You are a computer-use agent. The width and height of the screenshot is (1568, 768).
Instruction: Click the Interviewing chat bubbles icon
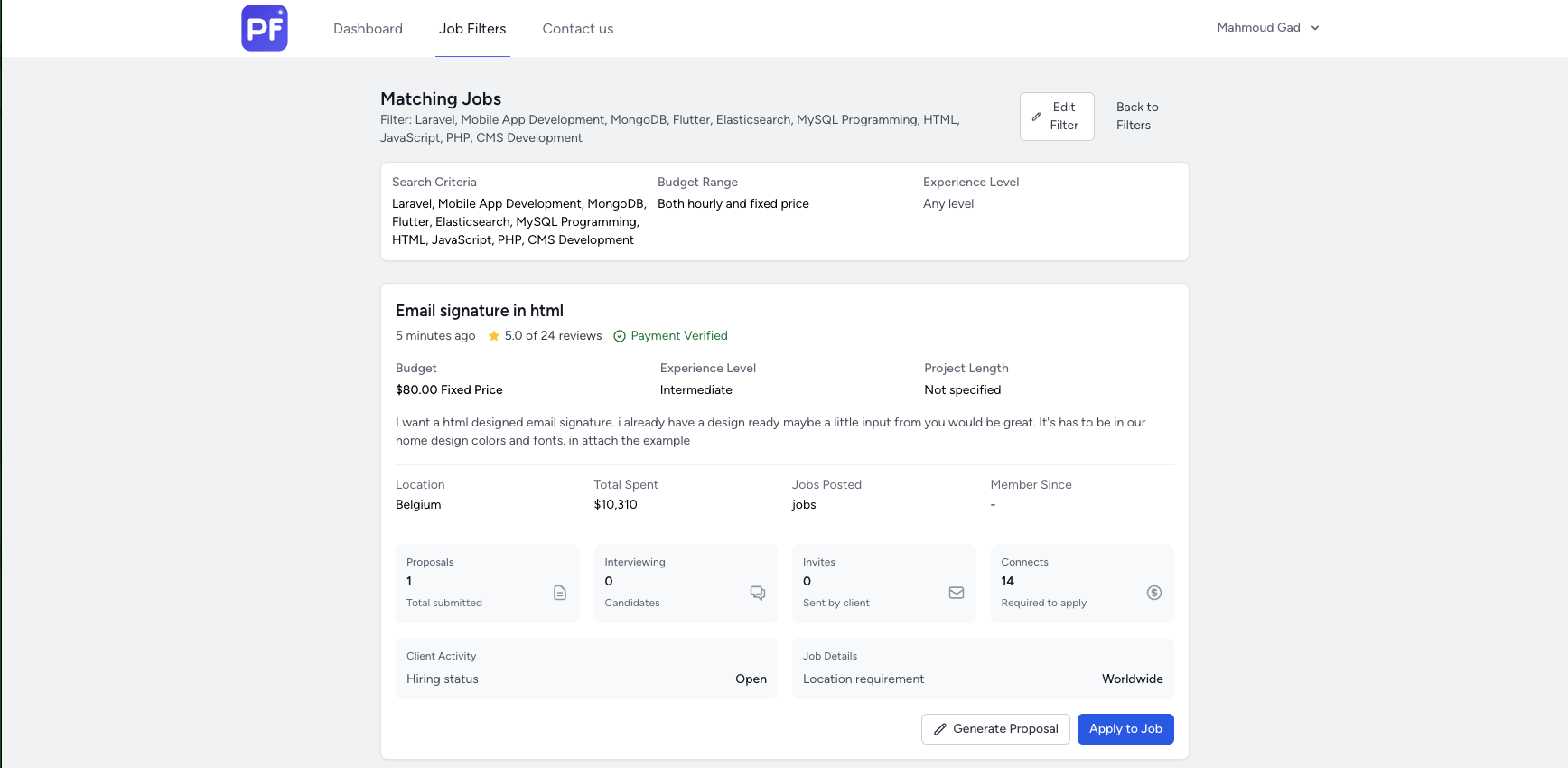click(x=758, y=593)
